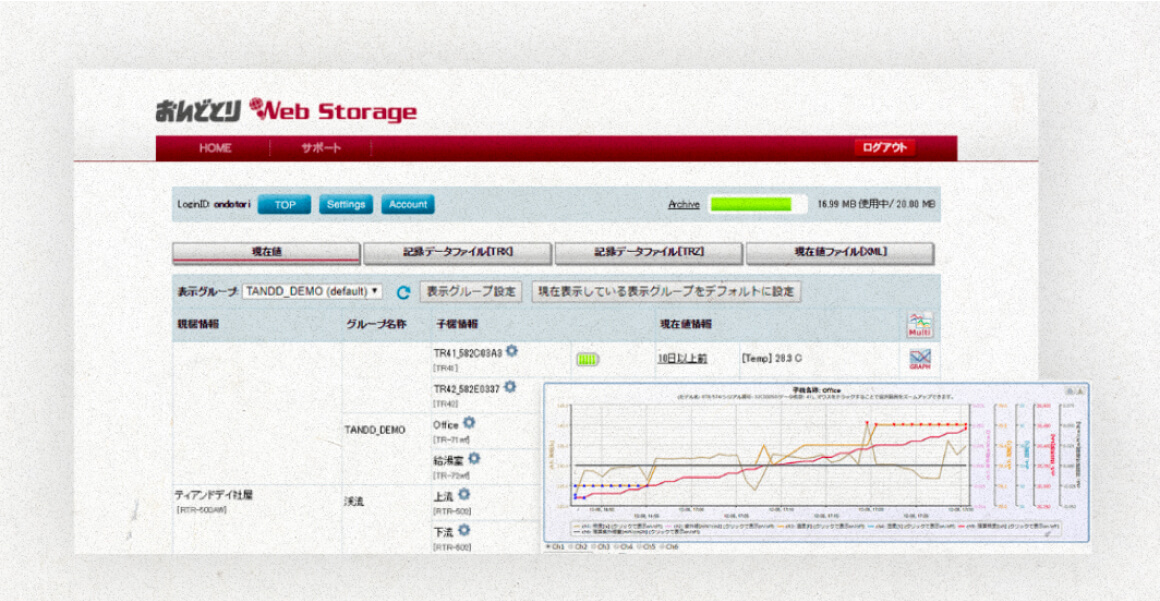This screenshot has height=601, width=1160.
Task: Click the おんどとり Web Storage logo
Action: 286,111
